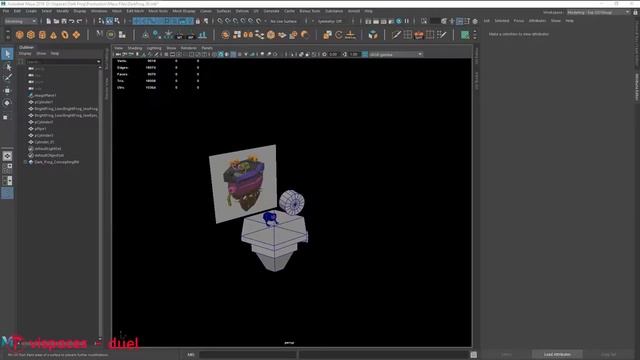Click the Undo arrow icon
Viewport: 640px width, 360px height.
72,21
